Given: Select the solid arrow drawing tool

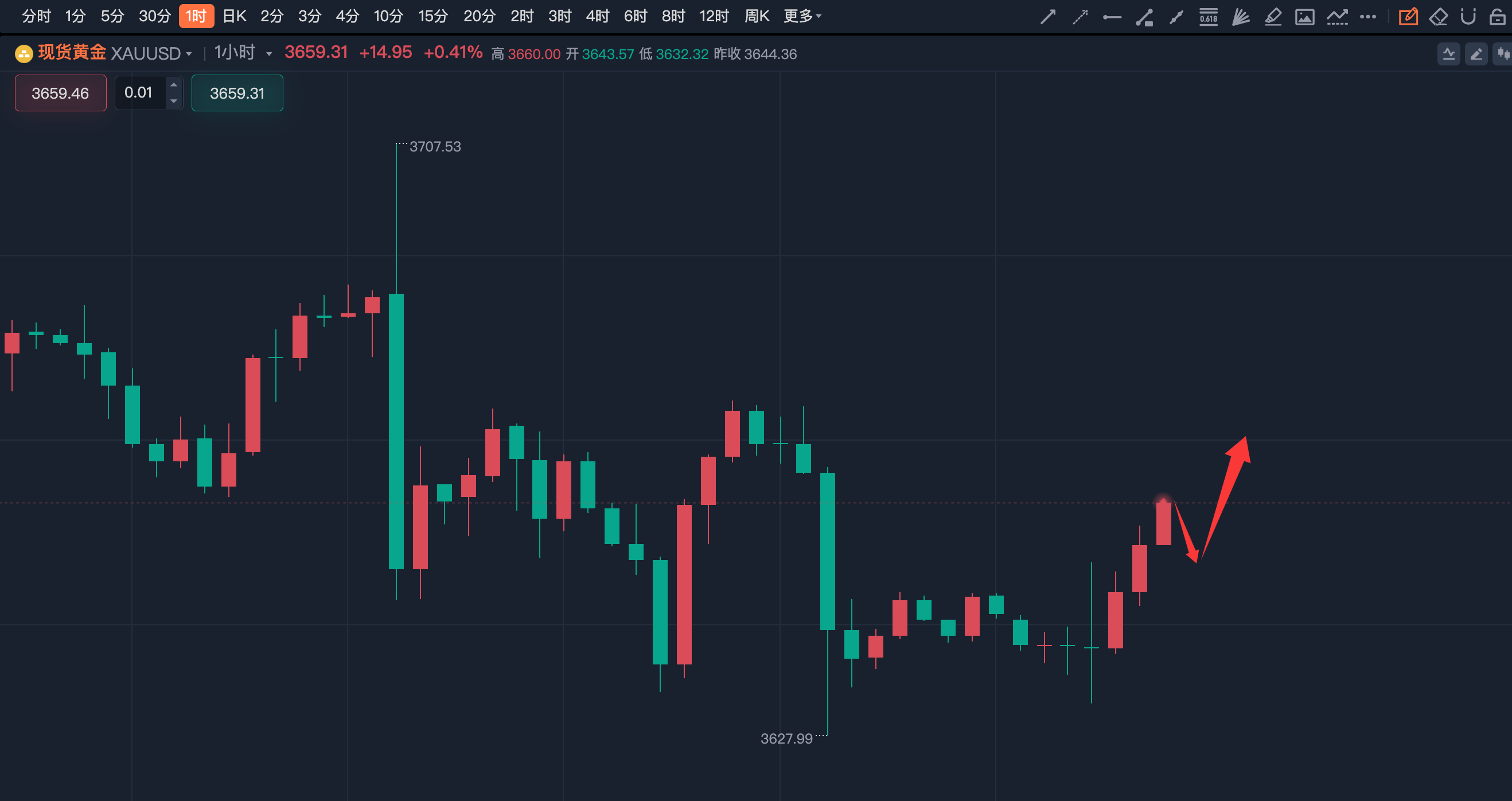Looking at the screenshot, I should 1048,17.
